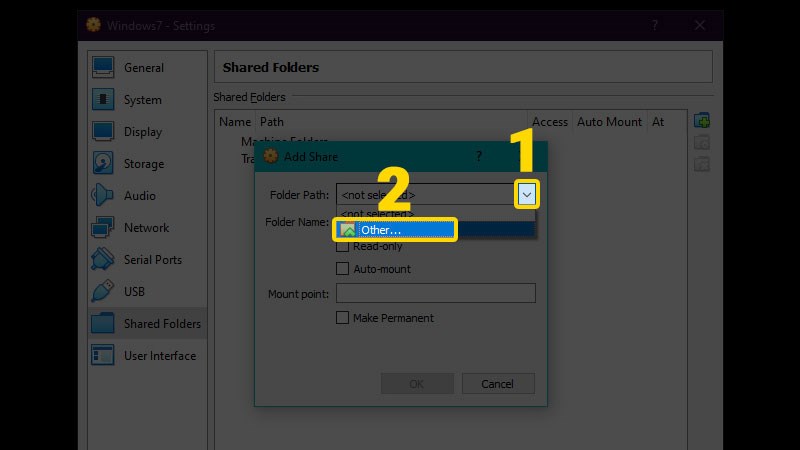Viewport: 800px width, 450px height.
Task: Click the Auto Mount column header
Action: coord(609,122)
